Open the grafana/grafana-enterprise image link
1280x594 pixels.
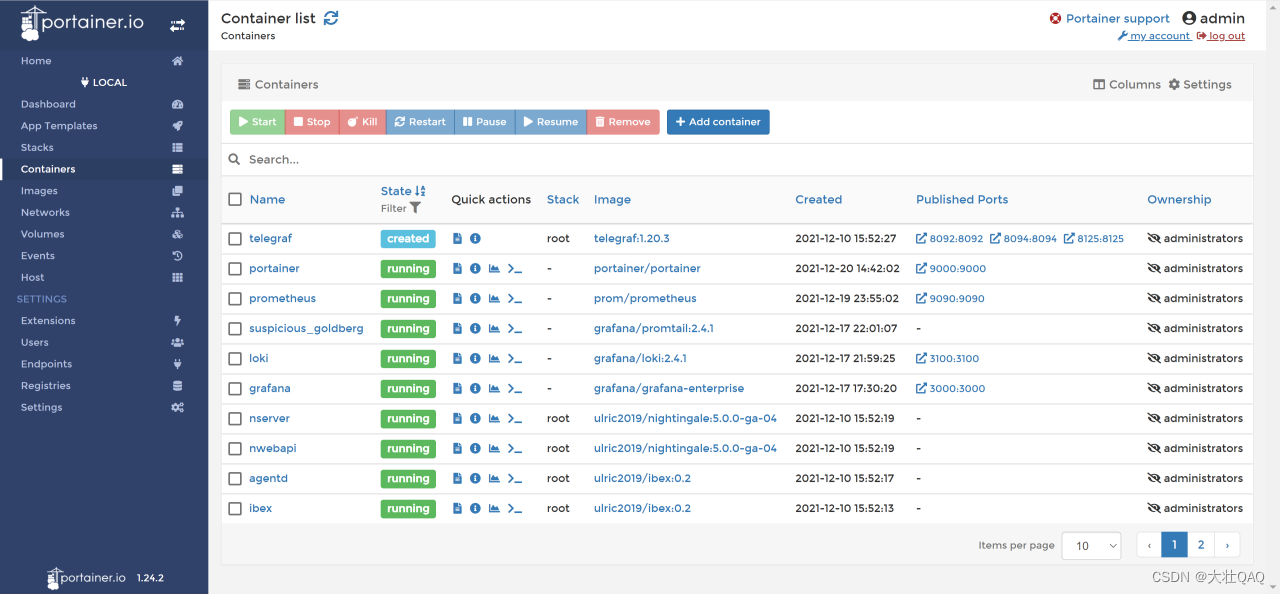click(669, 389)
